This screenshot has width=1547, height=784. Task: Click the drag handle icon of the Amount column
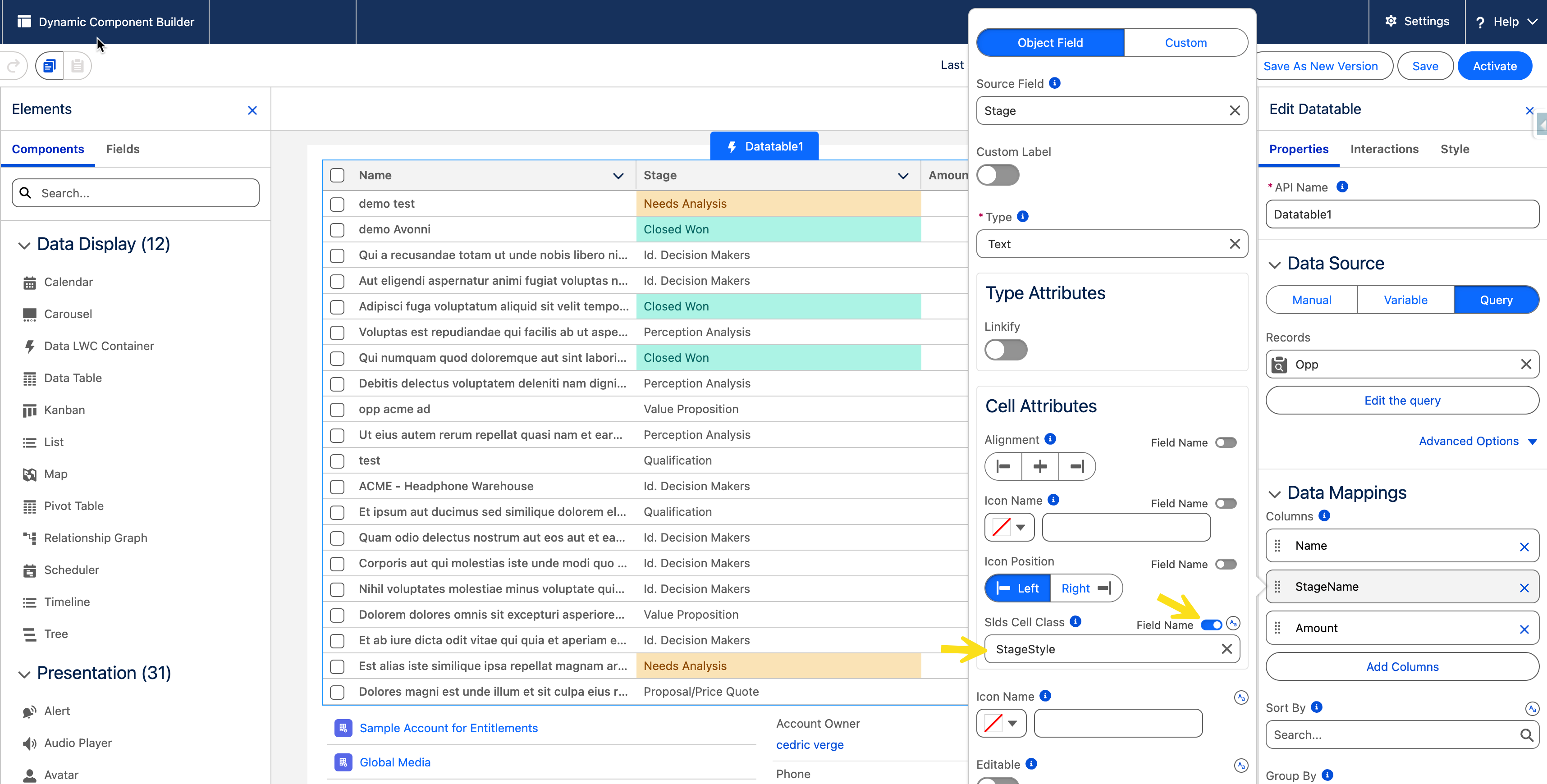pyautogui.click(x=1278, y=628)
